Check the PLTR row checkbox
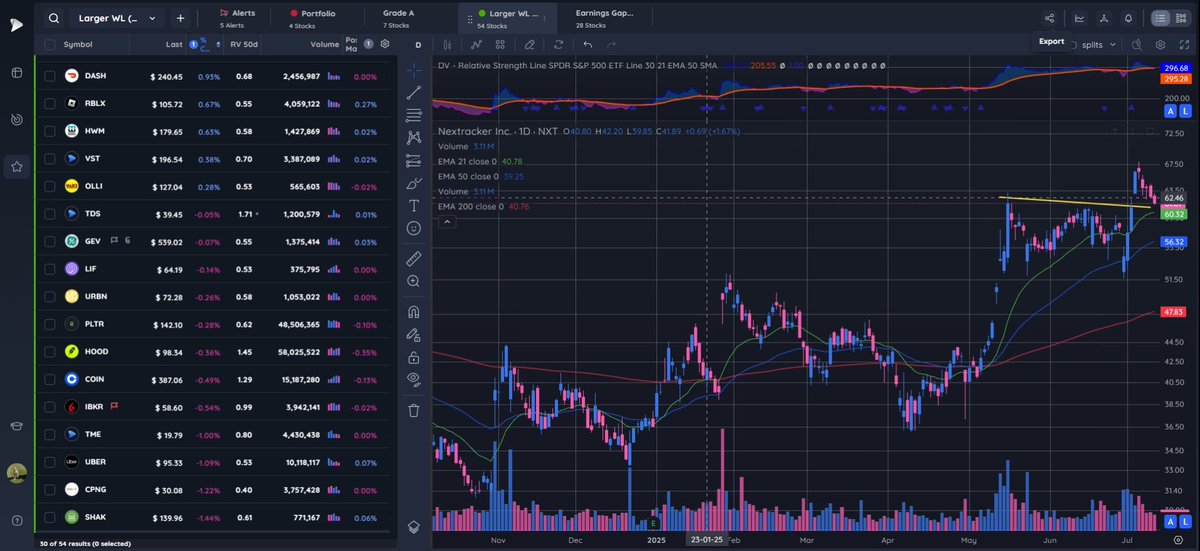Image resolution: width=1200 pixels, height=551 pixels. [50, 324]
